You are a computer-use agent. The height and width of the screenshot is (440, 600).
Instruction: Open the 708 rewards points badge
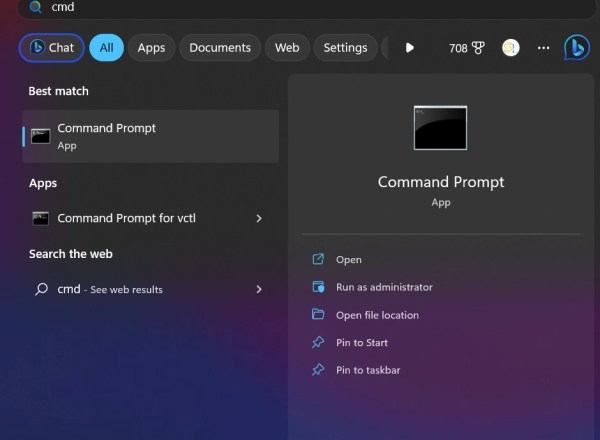click(467, 48)
